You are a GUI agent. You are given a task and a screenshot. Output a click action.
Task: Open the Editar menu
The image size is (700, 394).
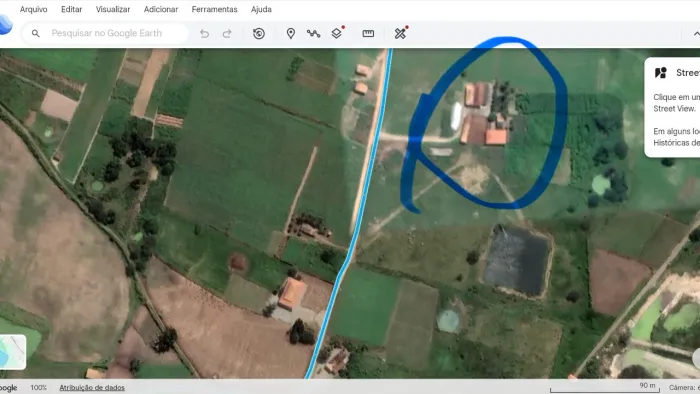[71, 9]
